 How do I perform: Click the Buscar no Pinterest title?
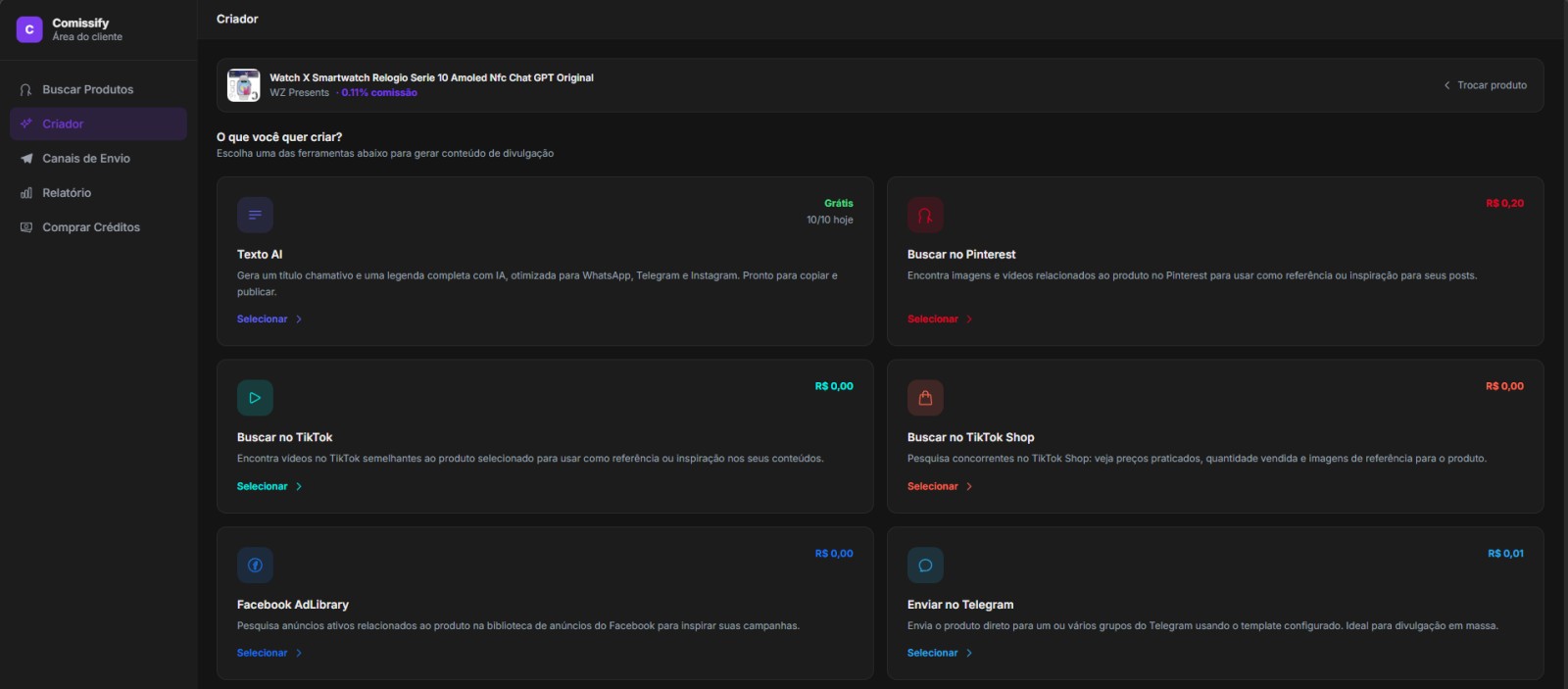(x=961, y=254)
